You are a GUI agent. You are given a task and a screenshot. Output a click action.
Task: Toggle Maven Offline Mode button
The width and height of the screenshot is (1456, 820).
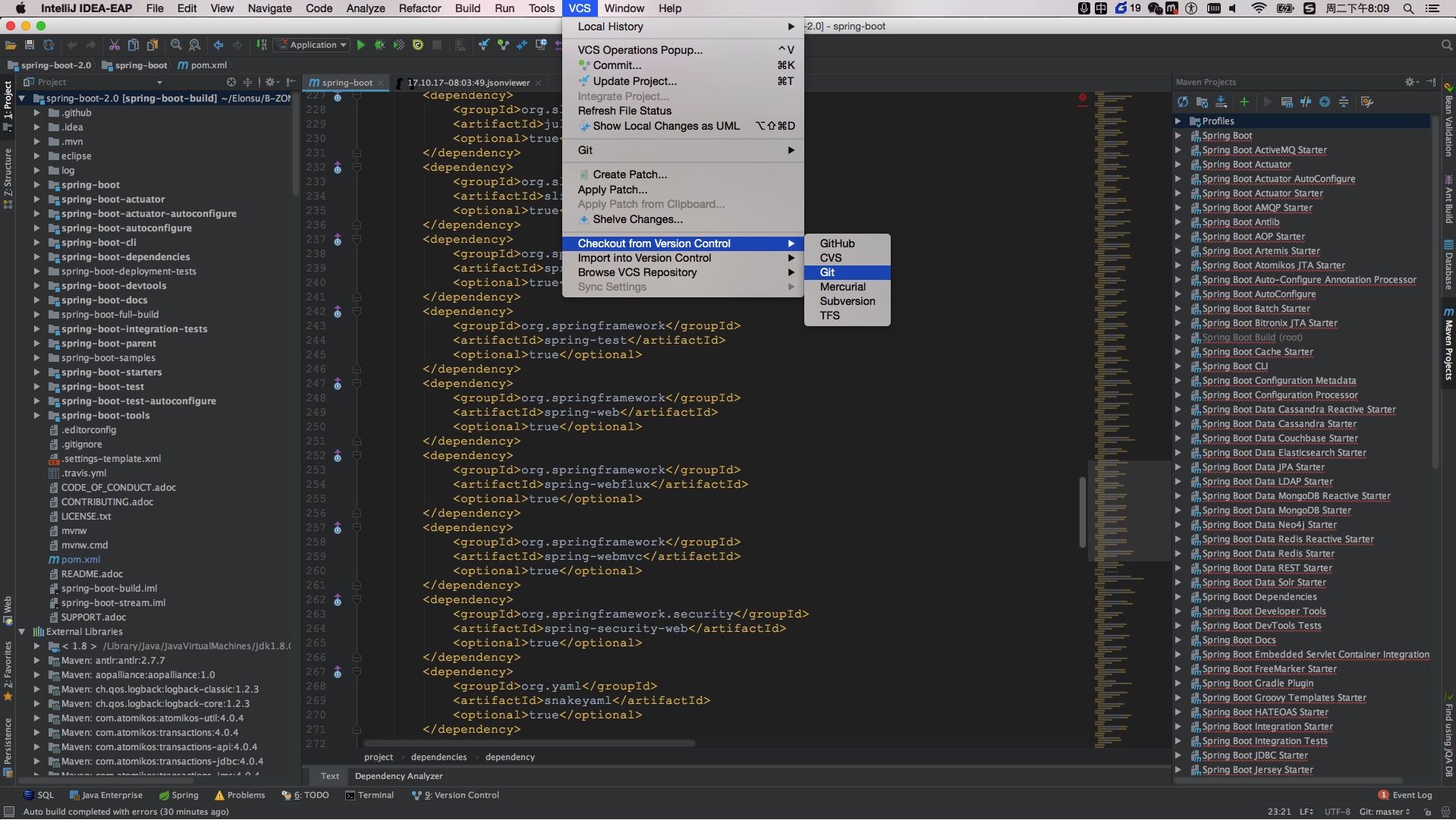1306,102
